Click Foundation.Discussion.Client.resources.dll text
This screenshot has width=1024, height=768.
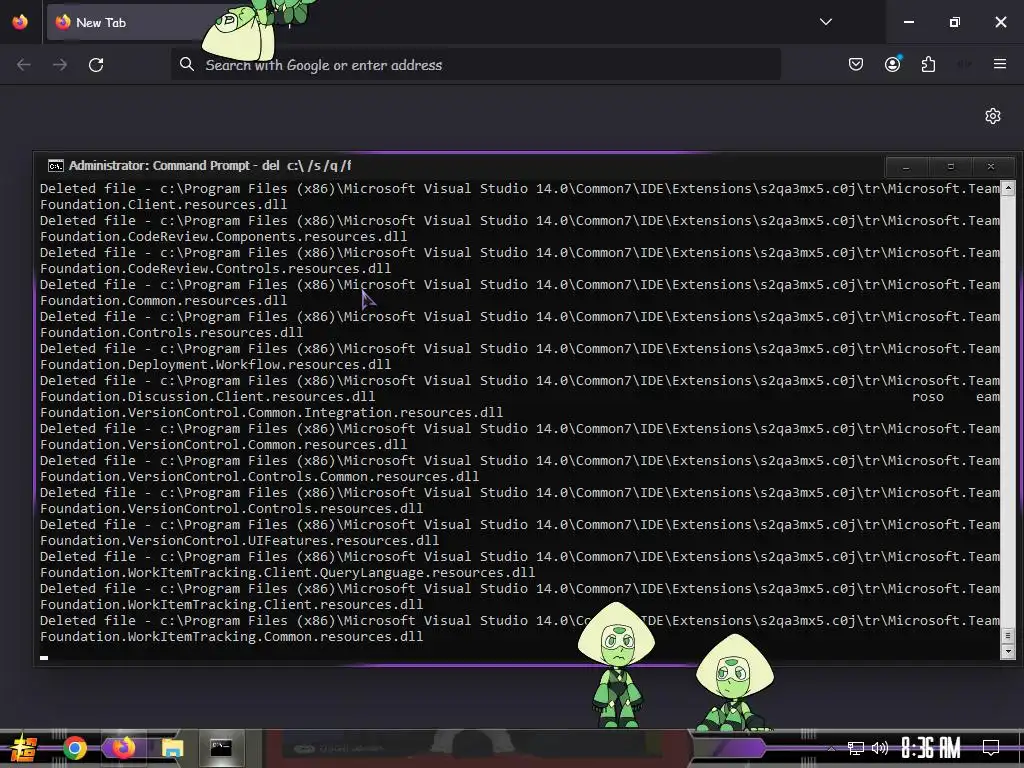tap(208, 396)
